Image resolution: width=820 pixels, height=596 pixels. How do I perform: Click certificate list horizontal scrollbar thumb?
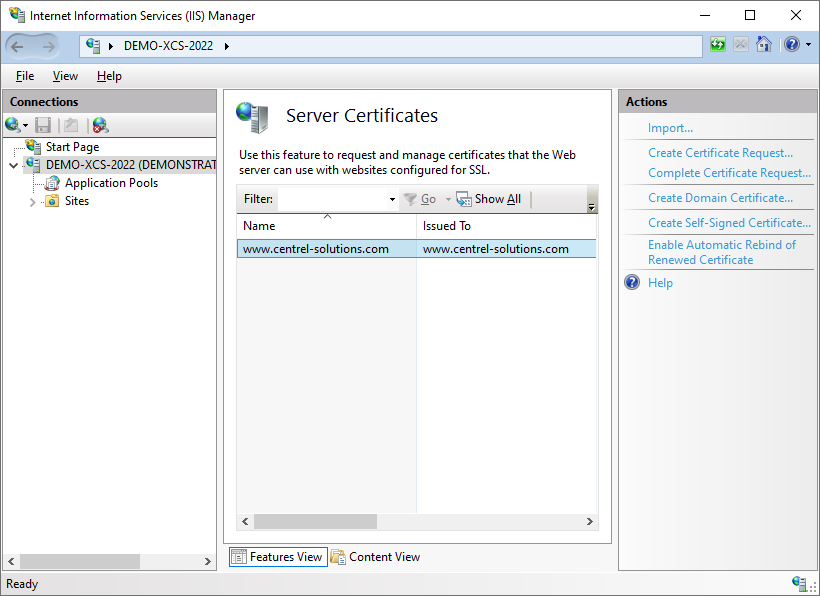(x=315, y=521)
